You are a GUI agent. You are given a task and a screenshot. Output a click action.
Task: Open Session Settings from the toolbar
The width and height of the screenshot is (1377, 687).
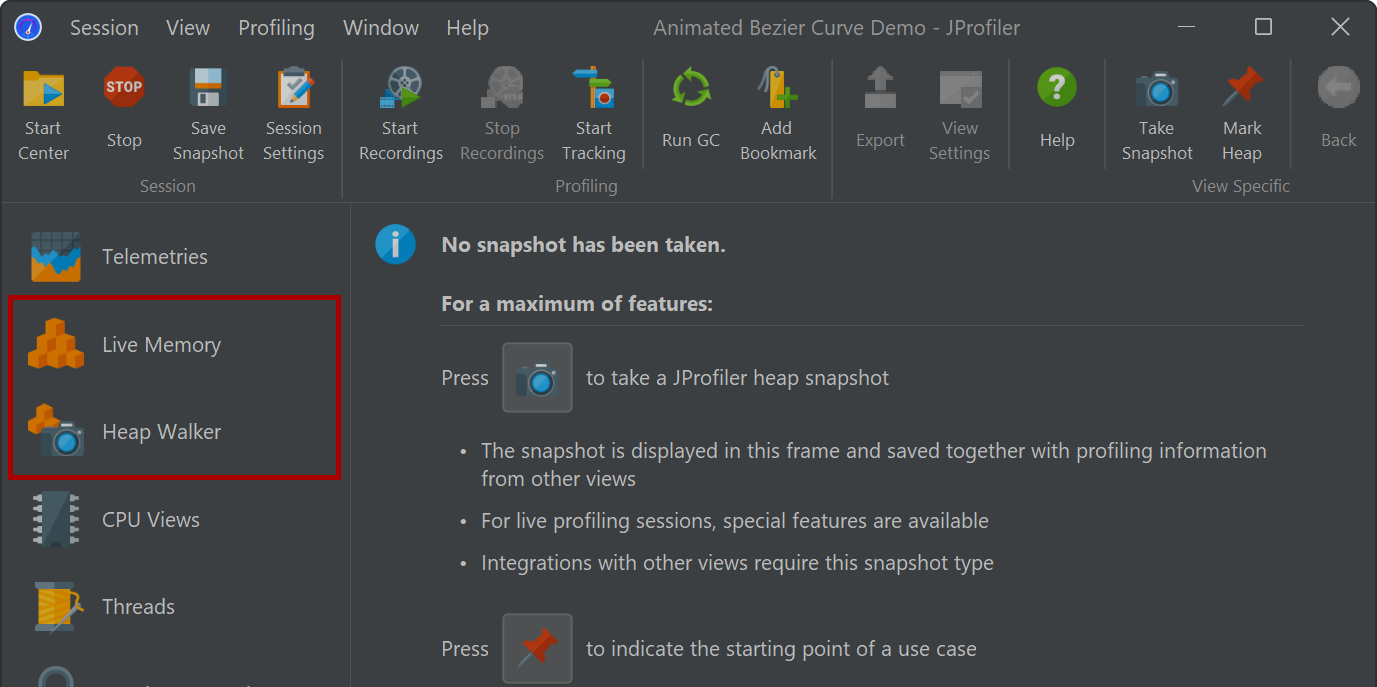294,88
